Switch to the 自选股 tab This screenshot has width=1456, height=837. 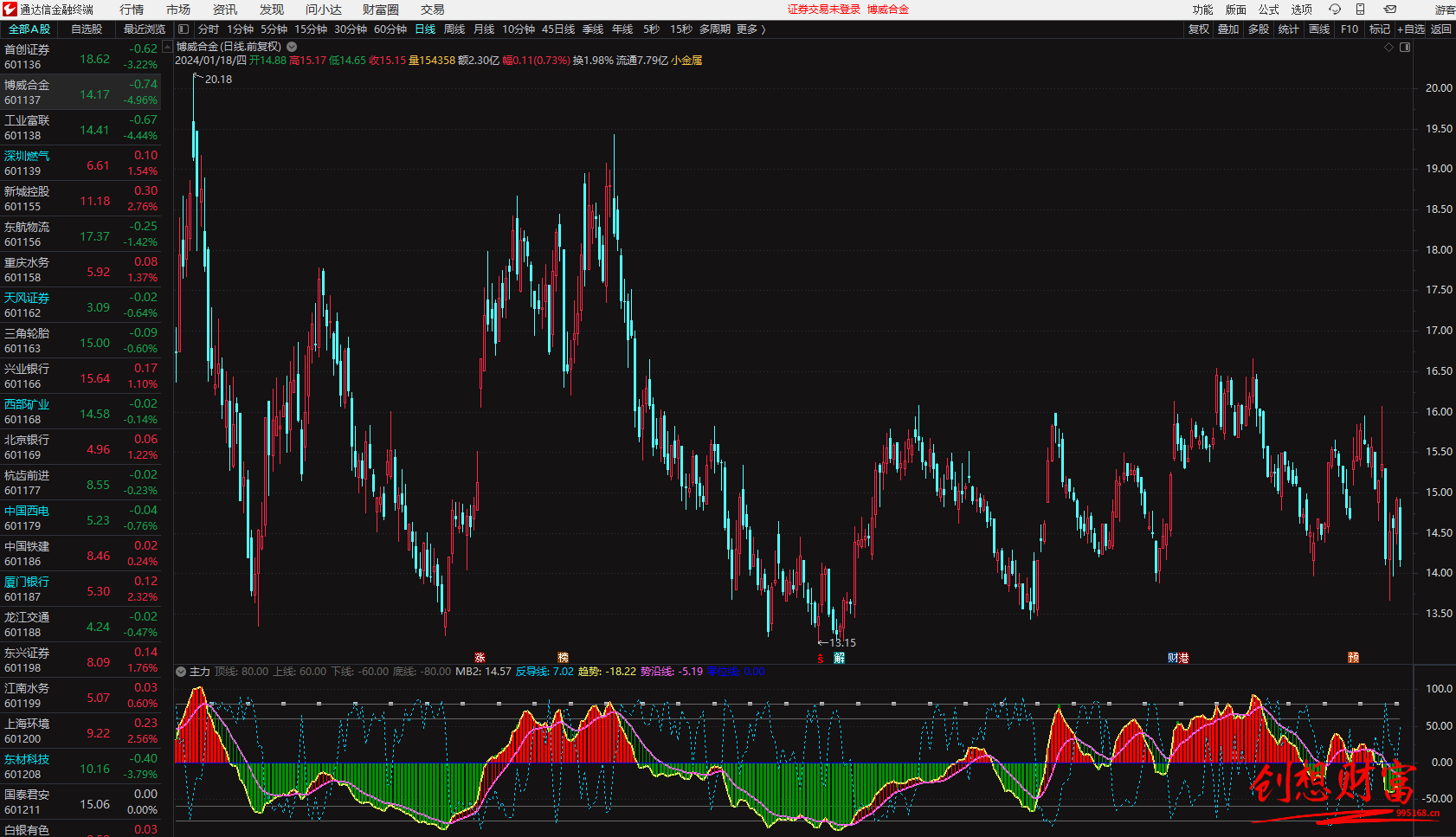[x=87, y=29]
